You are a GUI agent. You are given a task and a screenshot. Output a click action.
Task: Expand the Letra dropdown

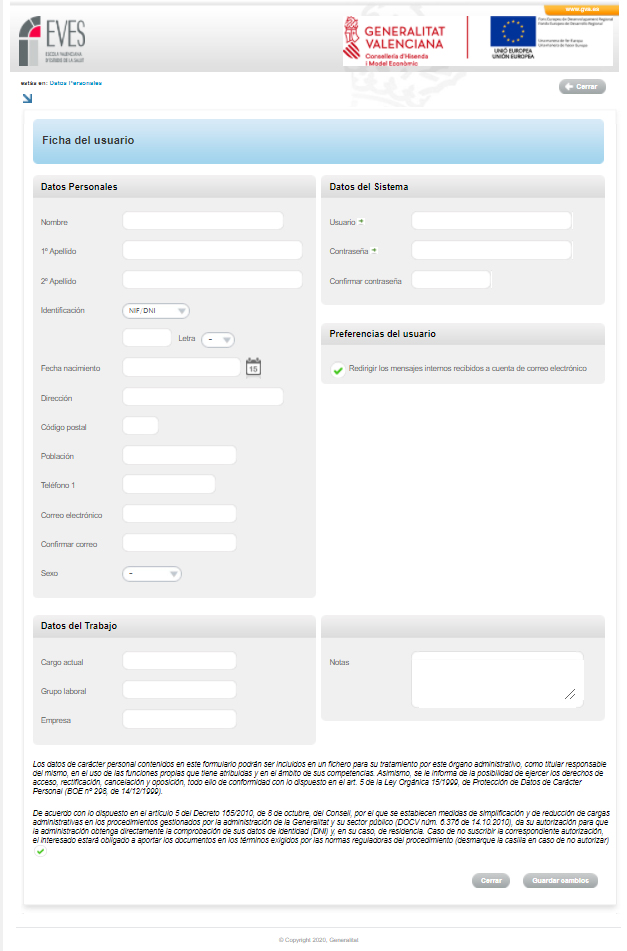[218, 339]
